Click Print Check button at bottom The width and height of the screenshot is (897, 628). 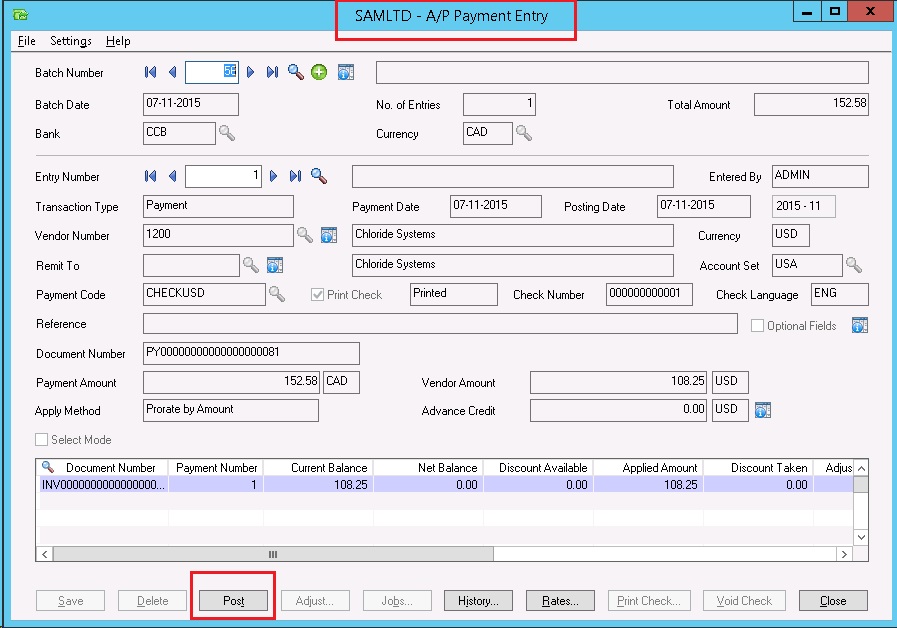[x=649, y=601]
